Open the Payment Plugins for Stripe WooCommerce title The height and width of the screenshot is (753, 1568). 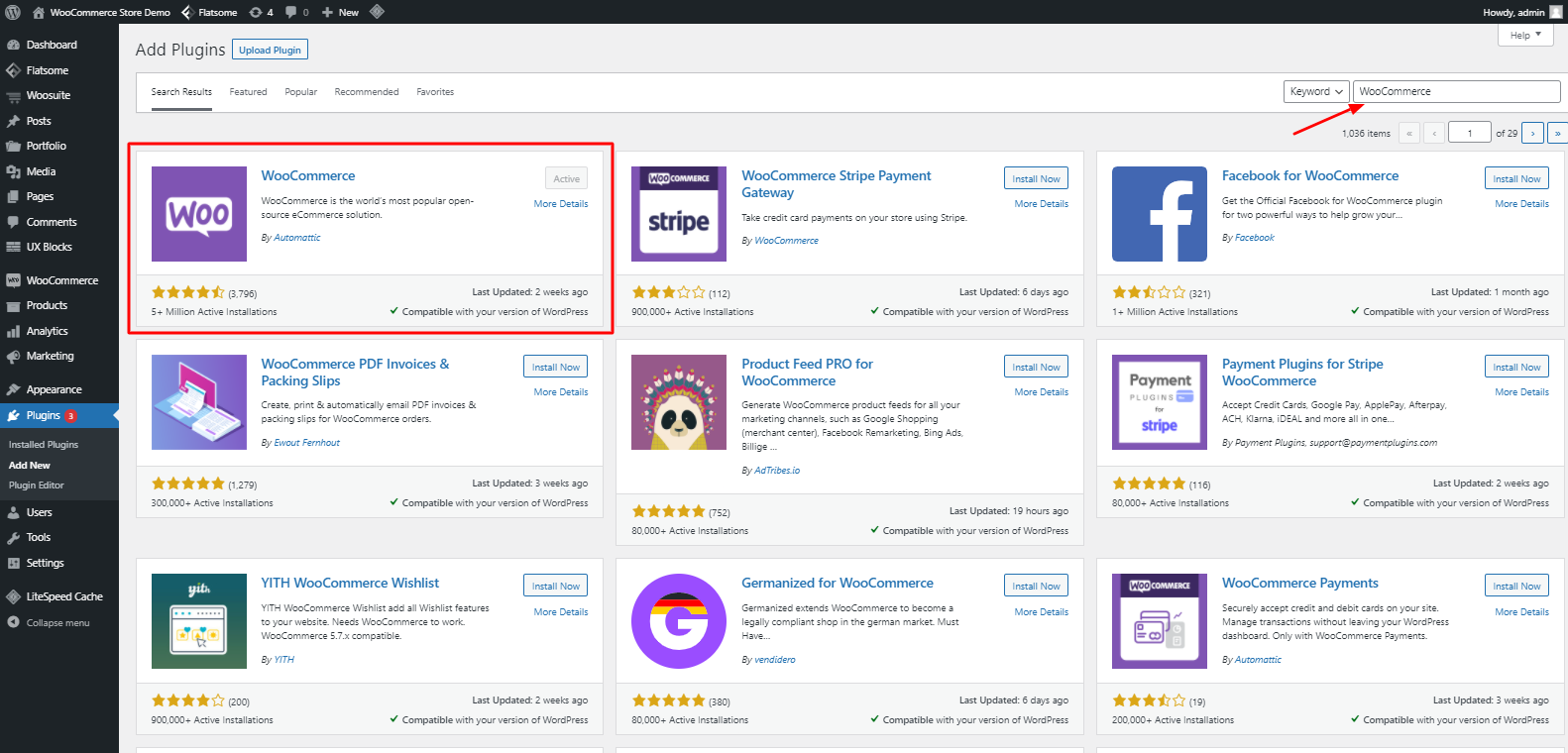[x=1302, y=373]
